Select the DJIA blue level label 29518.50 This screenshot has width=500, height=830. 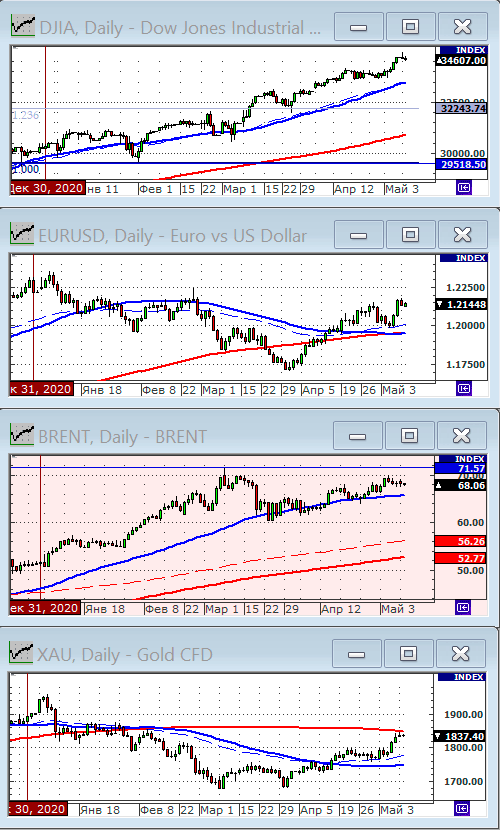tap(461, 165)
